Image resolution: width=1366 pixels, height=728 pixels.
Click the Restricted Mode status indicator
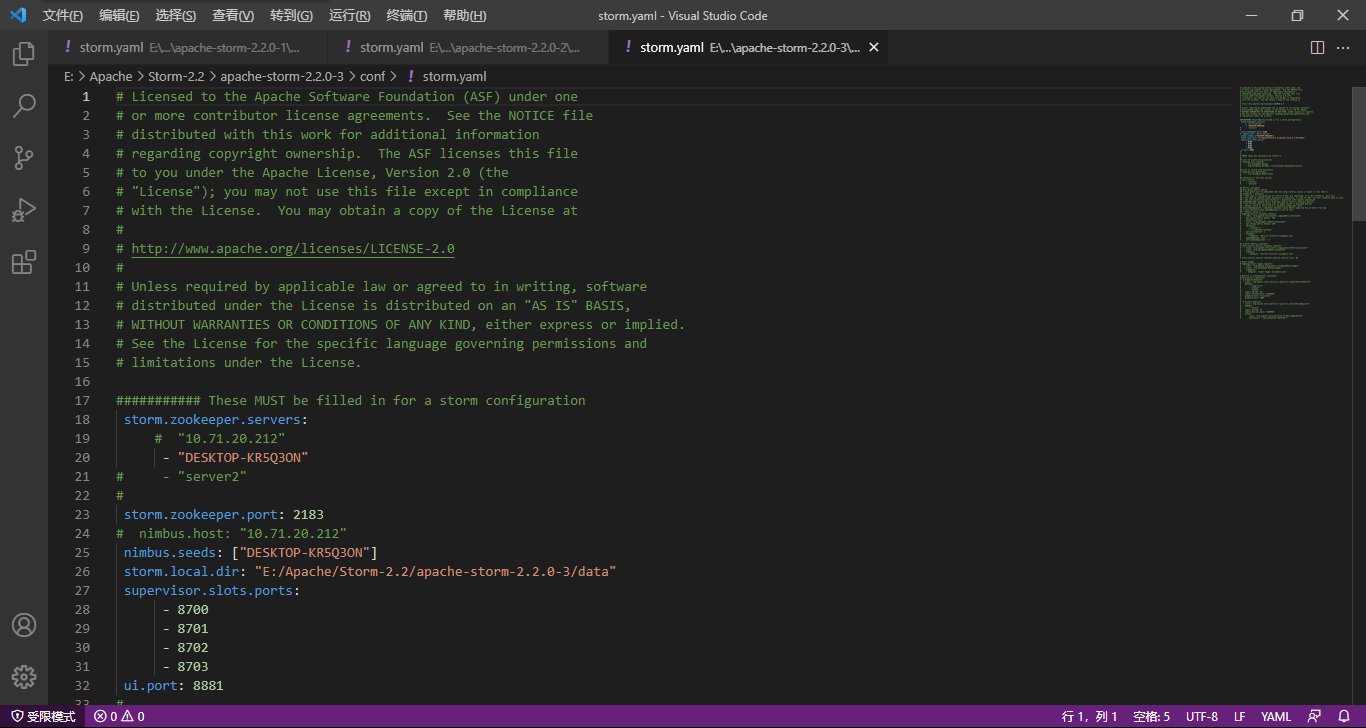click(x=43, y=716)
